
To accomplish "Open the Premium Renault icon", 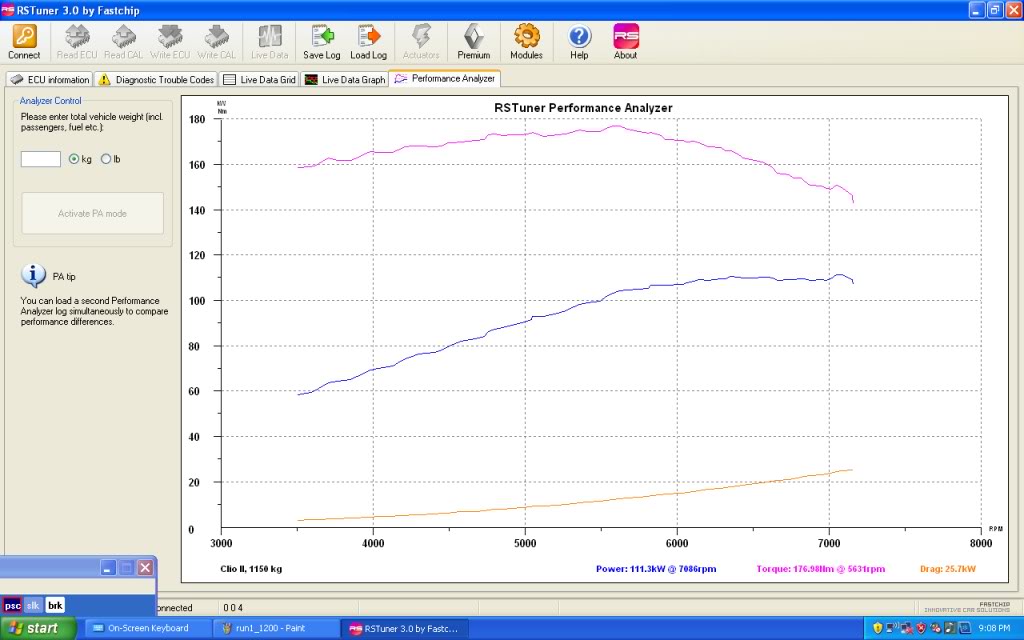I will 473,37.
